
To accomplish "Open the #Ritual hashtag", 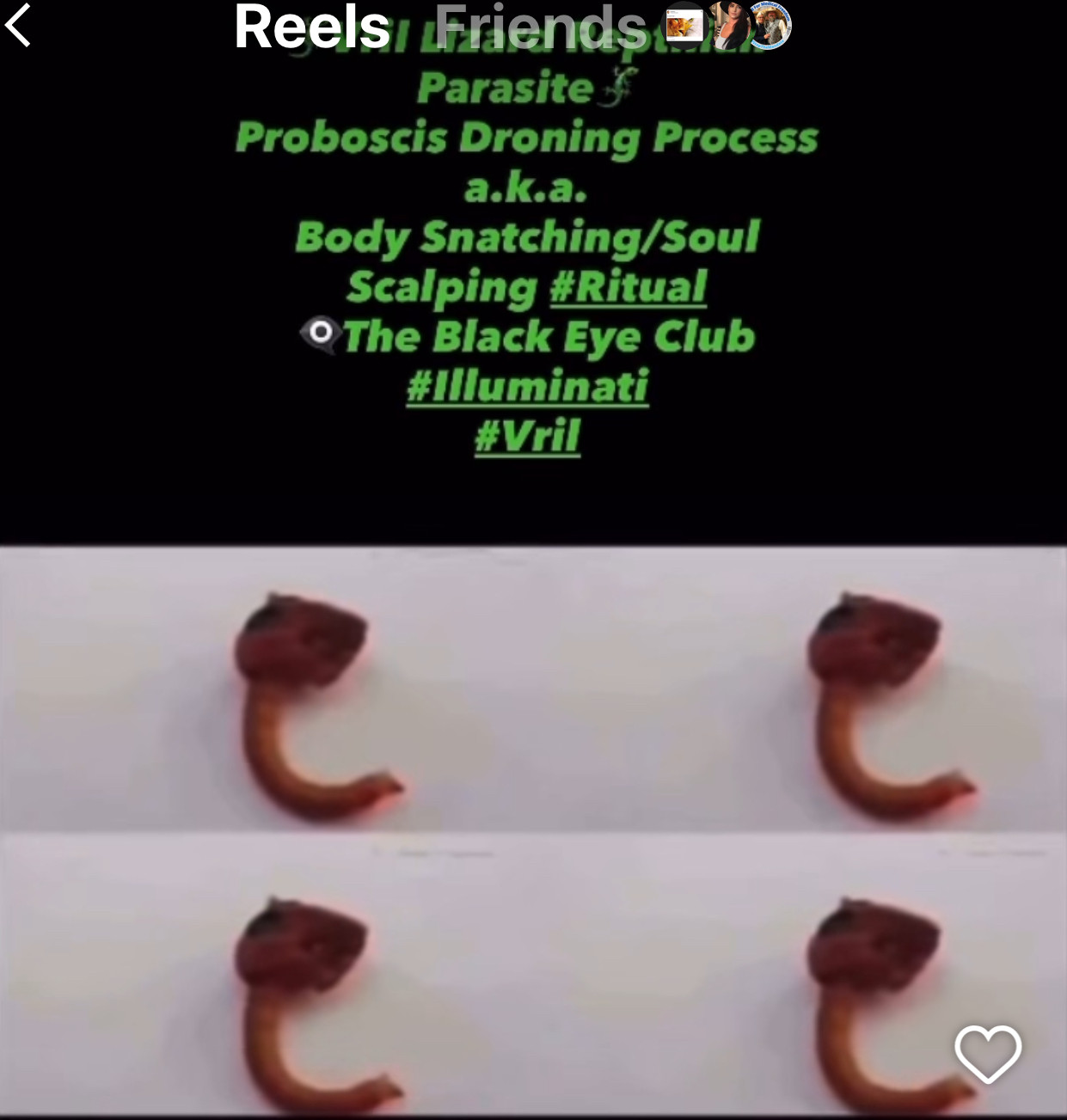I will point(629,287).
